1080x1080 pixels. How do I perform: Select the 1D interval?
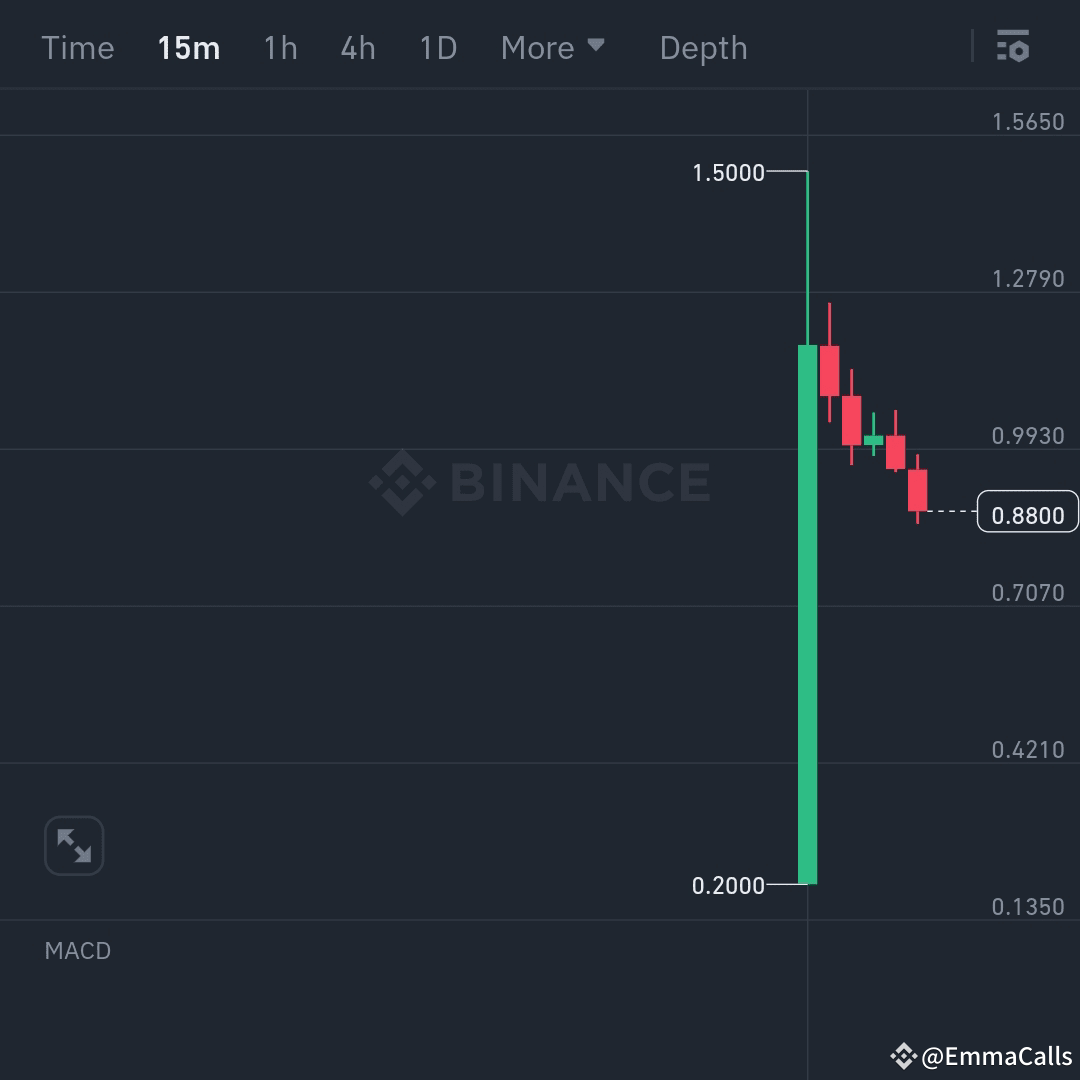coord(437,47)
